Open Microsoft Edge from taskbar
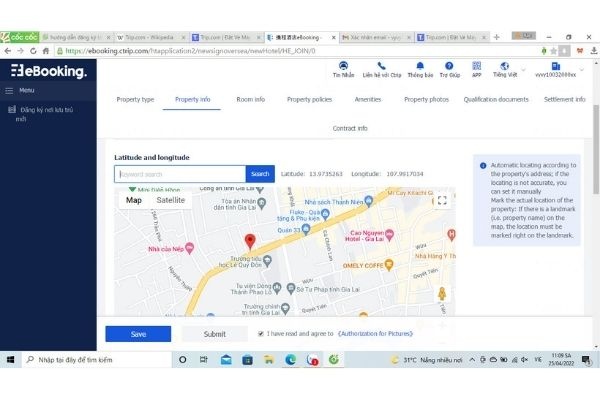This screenshot has width=600, height=400. coord(290,360)
